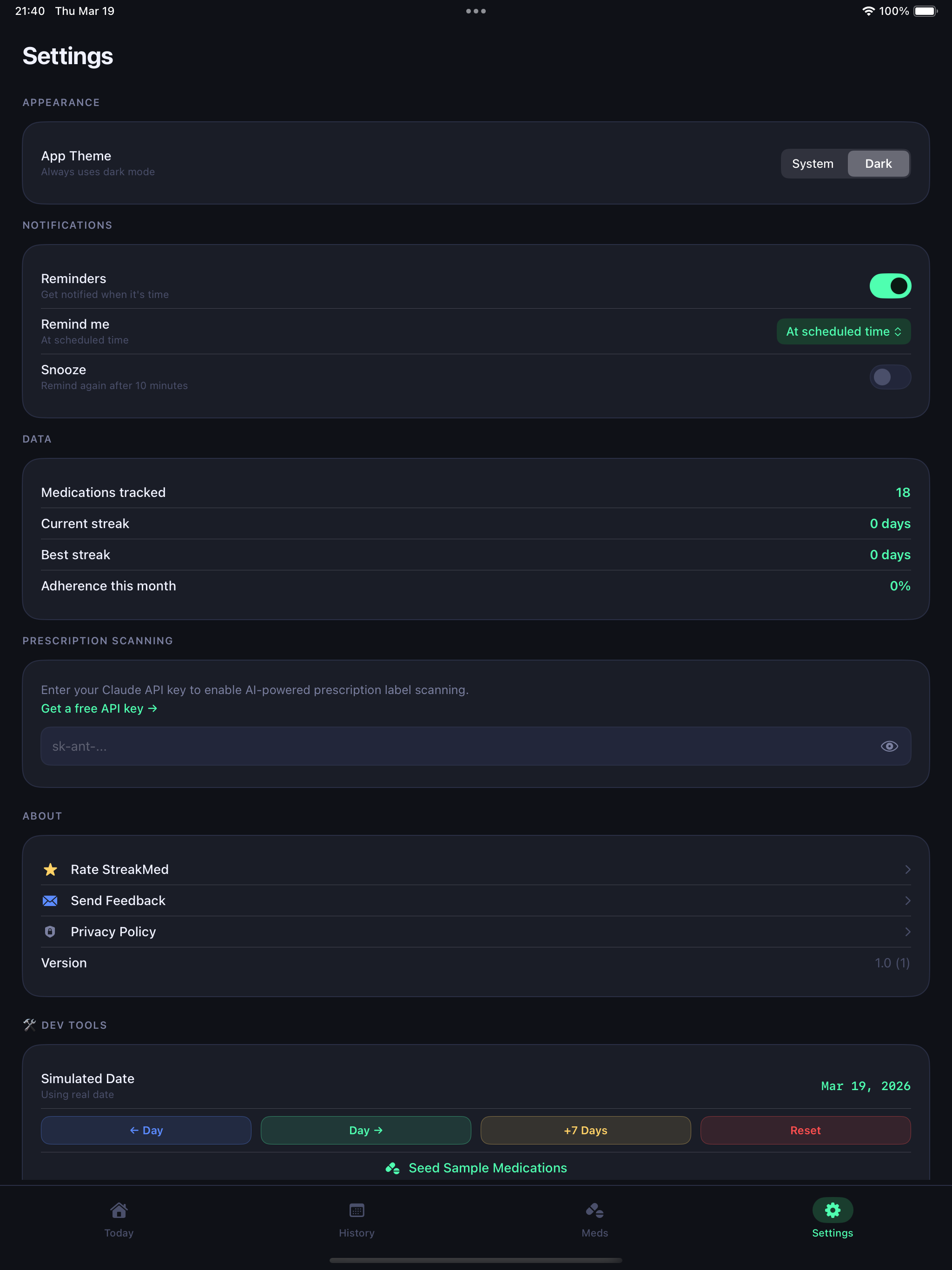This screenshot has width=952, height=1270.
Task: Switch to the Today tab label
Action: coord(119,1233)
